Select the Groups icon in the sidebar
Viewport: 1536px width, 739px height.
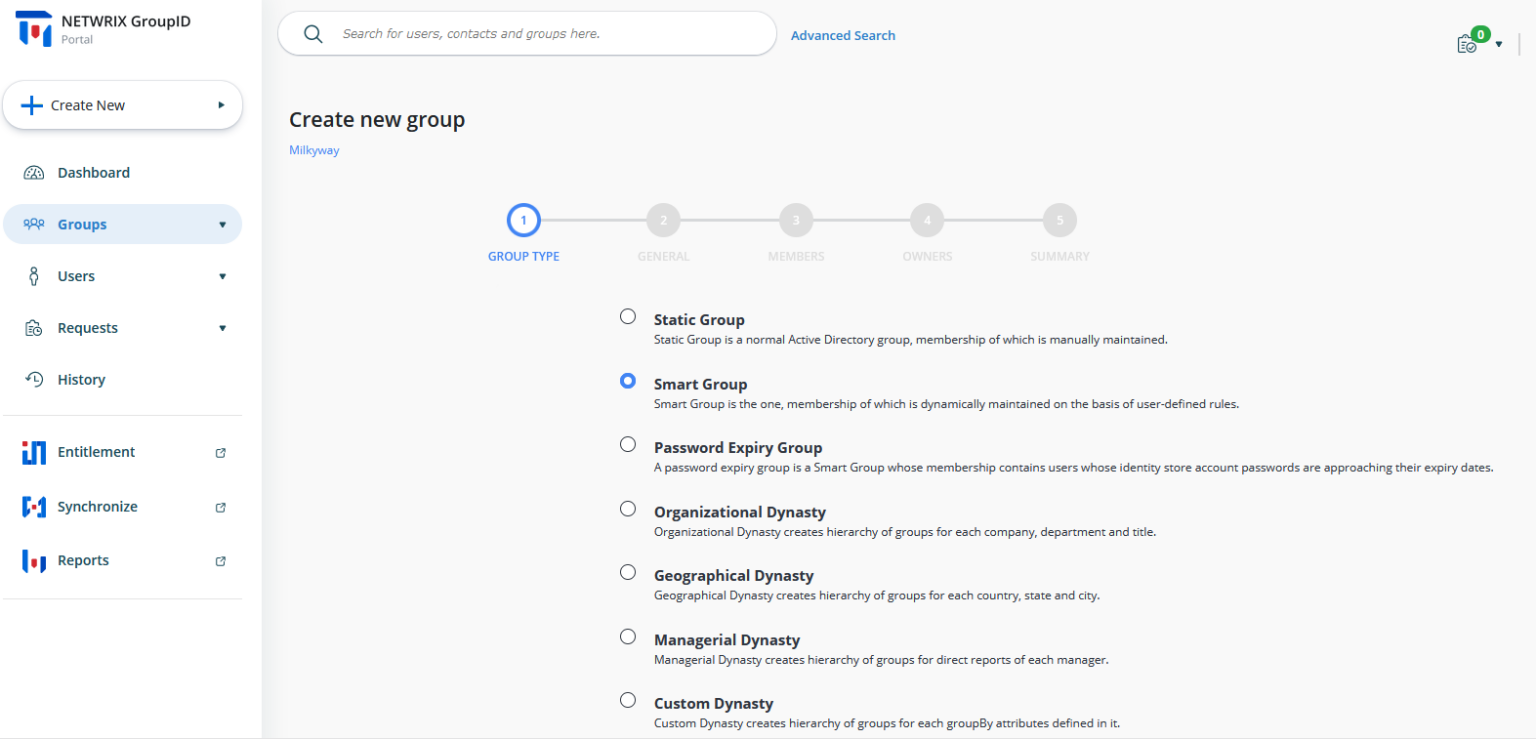tap(34, 224)
